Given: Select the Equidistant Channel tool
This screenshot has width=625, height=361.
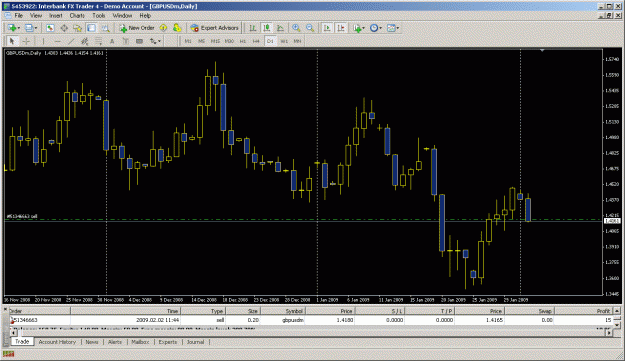Looking at the screenshot, I should tap(85, 41).
